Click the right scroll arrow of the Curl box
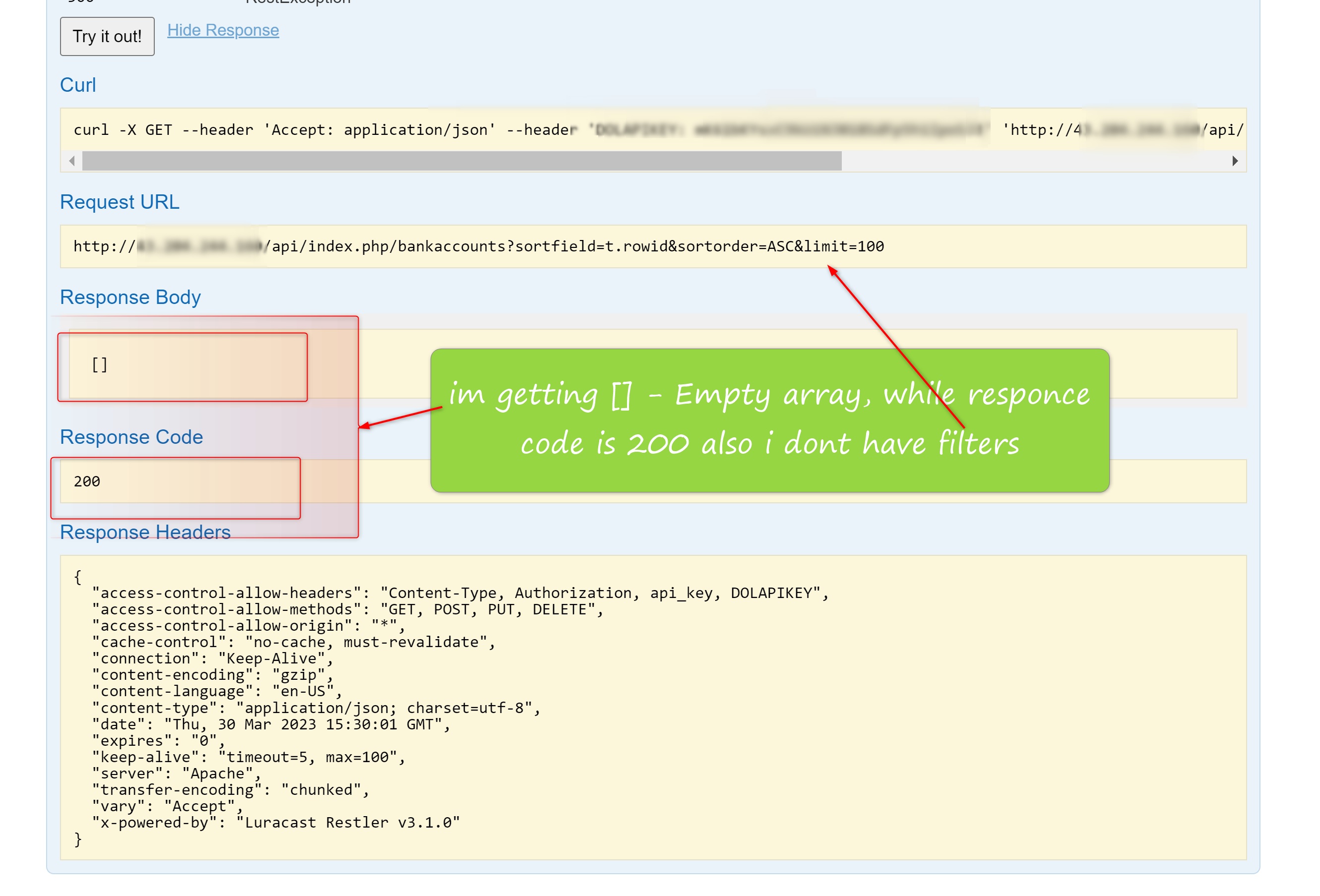This screenshot has height=896, width=1320. pyautogui.click(x=1234, y=161)
